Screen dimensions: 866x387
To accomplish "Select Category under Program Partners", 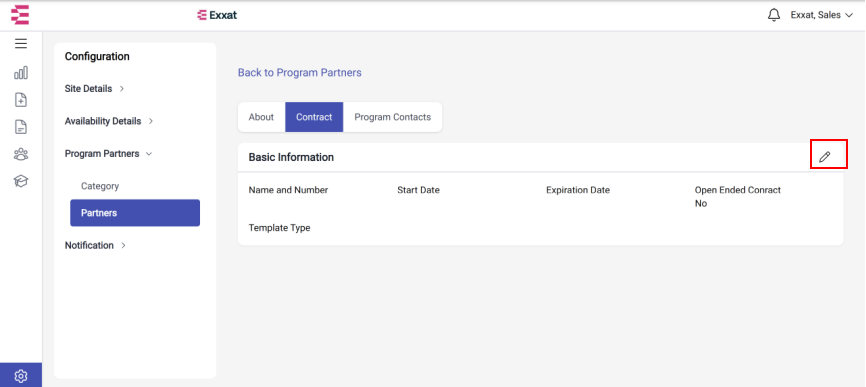I will tap(100, 186).
